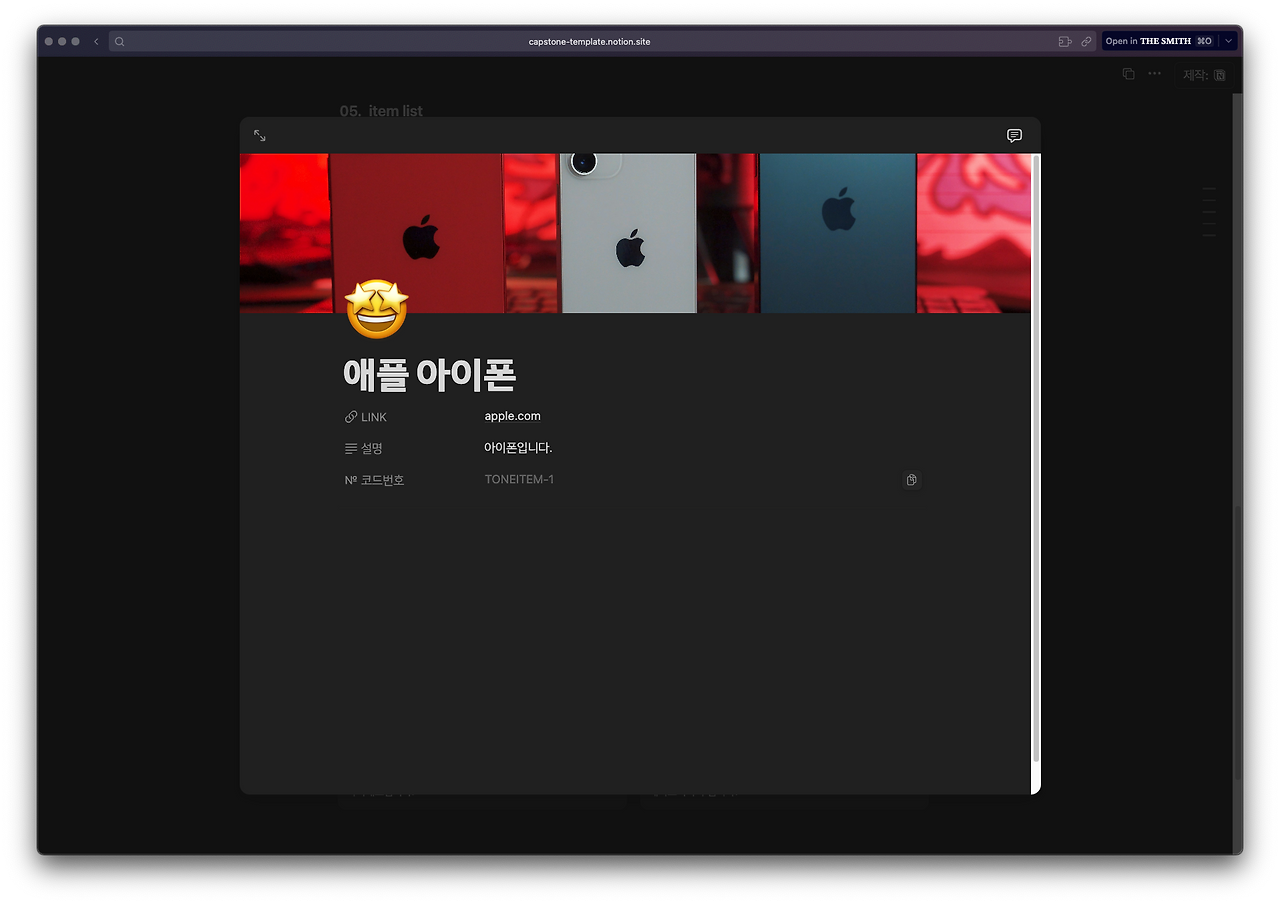Click the 애플 아이폰 page title
The width and height of the screenshot is (1280, 904).
pyautogui.click(x=430, y=374)
